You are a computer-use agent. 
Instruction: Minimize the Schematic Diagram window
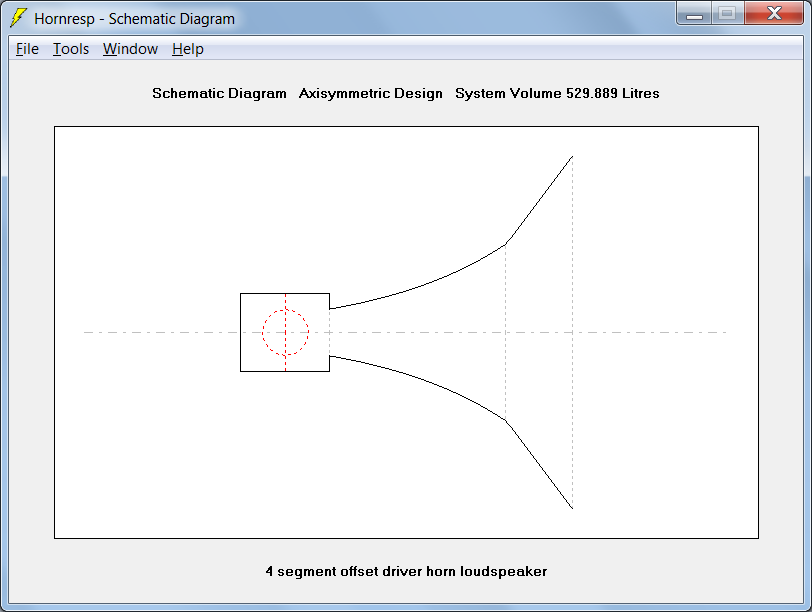(x=694, y=13)
